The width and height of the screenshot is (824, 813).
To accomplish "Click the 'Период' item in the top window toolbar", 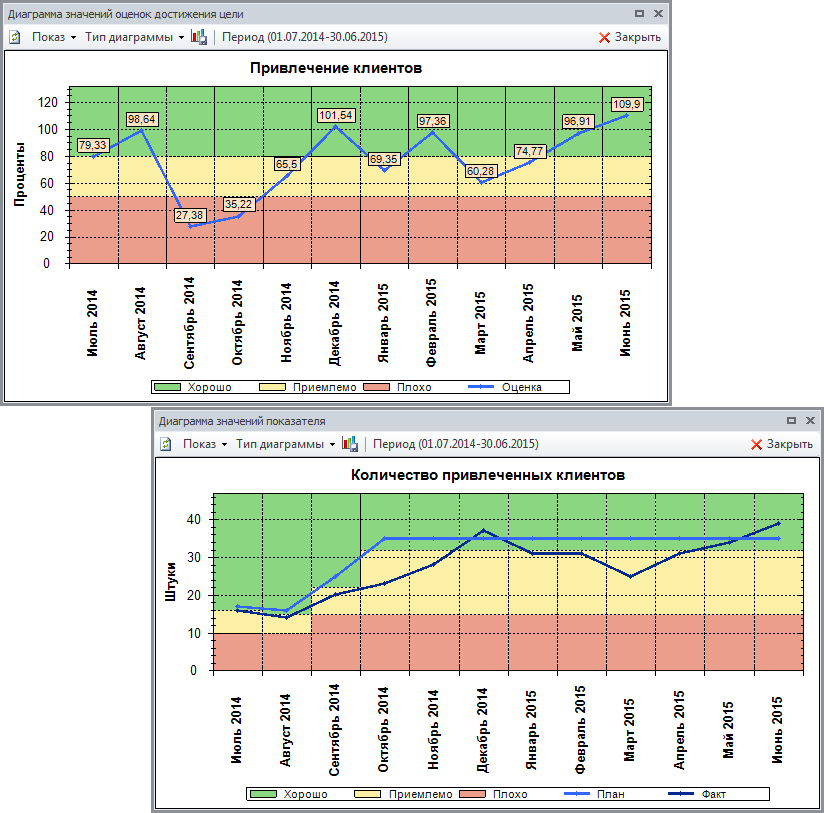I will [x=305, y=37].
